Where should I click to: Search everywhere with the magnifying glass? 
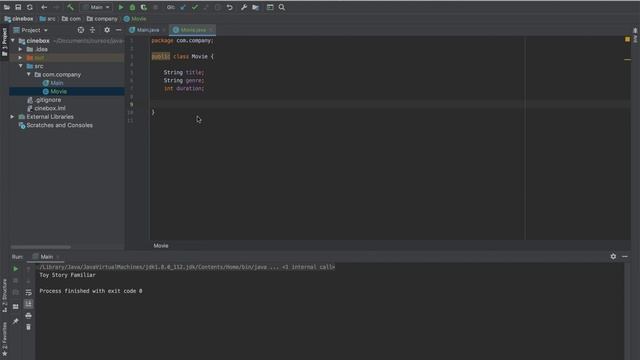pyautogui.click(x=282, y=7)
